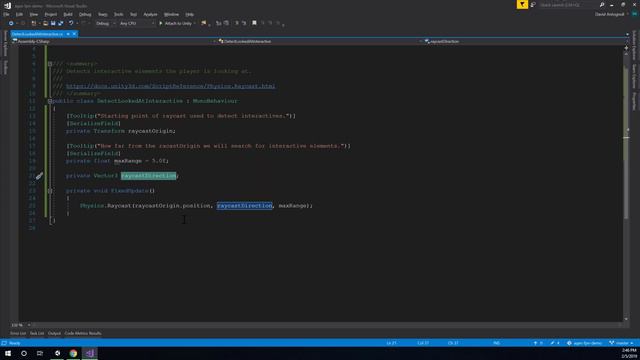Click the New Project toolbar icon
The image size is (640, 360).
pos(34,23)
